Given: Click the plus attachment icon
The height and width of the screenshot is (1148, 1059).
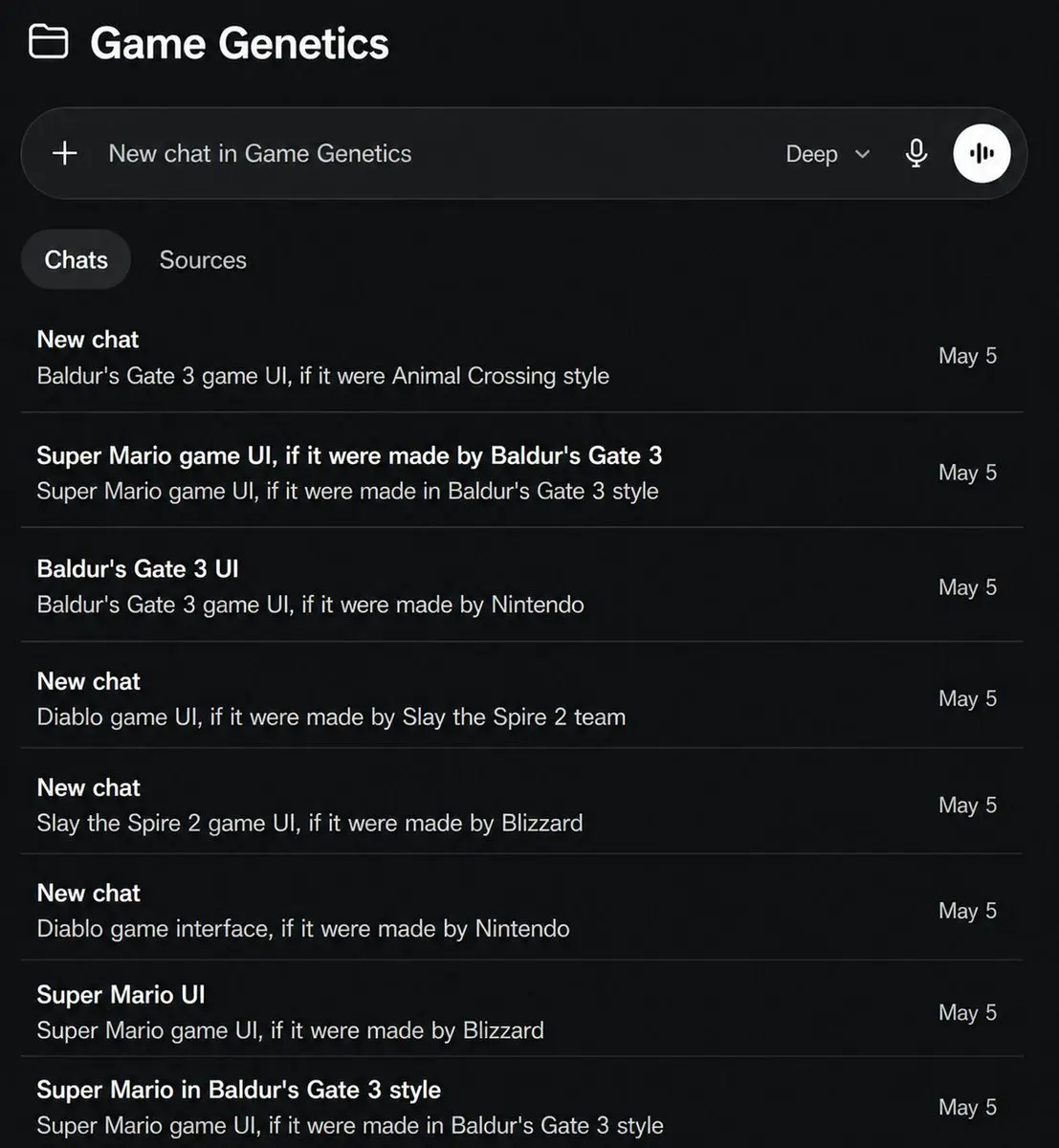Looking at the screenshot, I should tap(64, 153).
